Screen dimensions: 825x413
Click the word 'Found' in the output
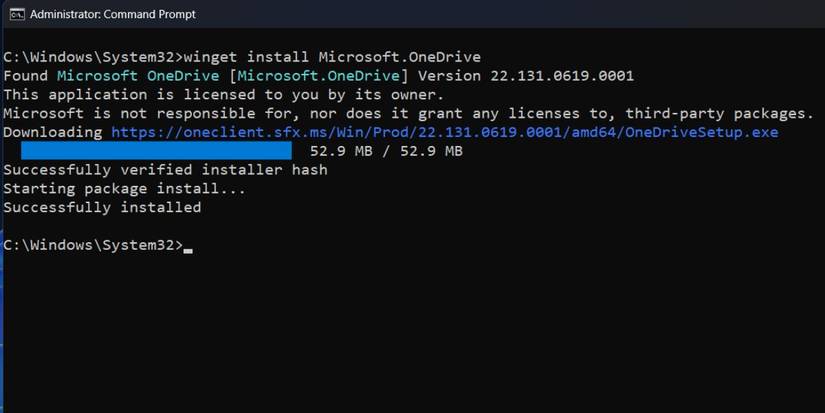(26, 75)
